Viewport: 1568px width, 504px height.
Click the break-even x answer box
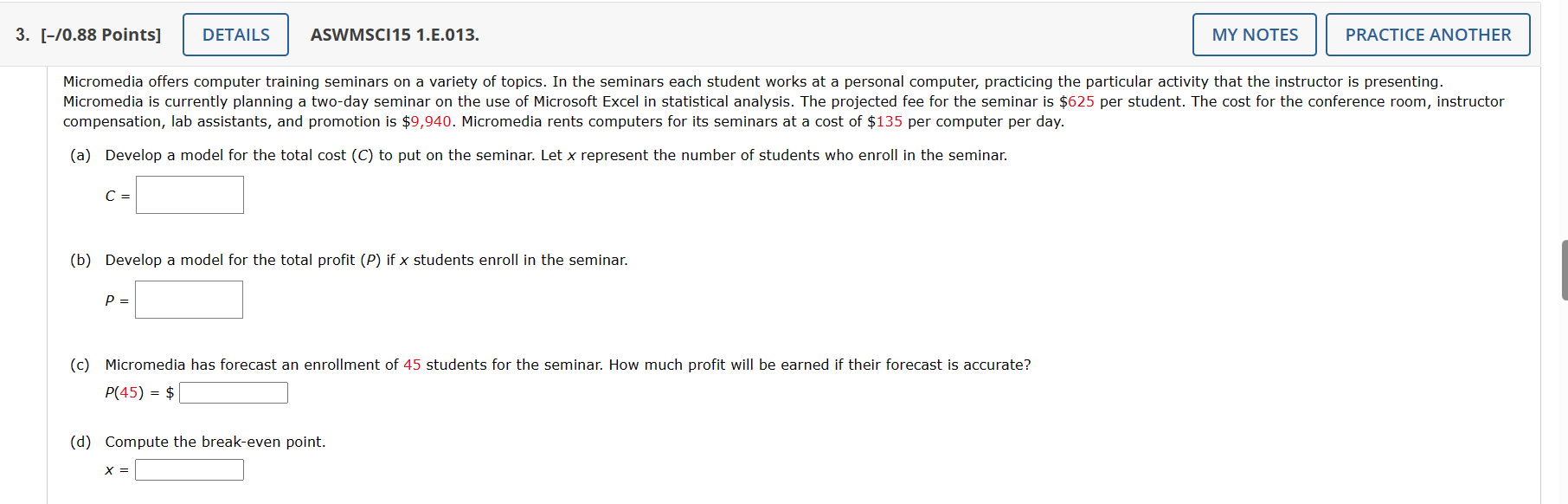190,468
